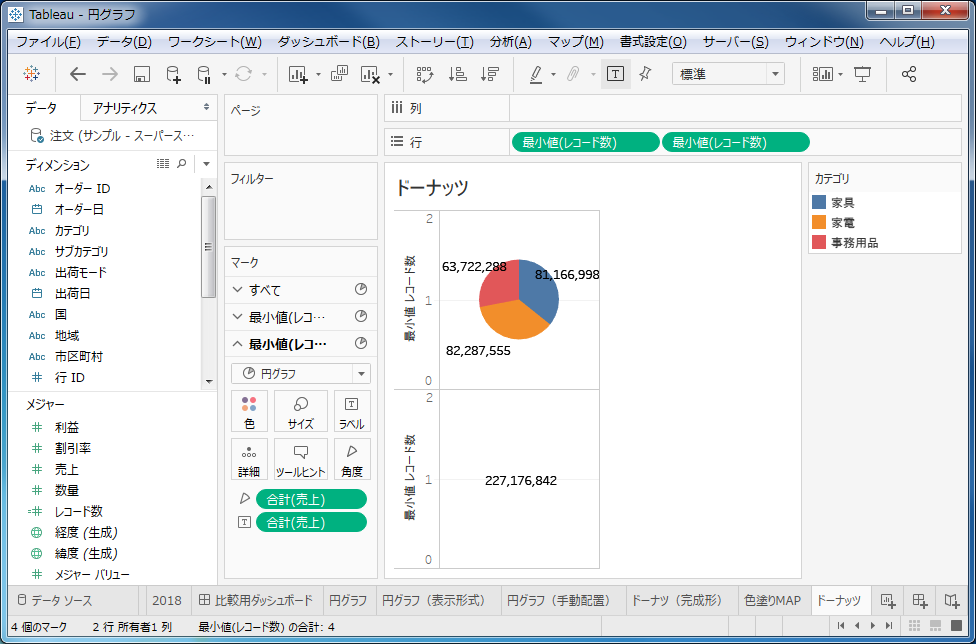Click the New data source icon
This screenshot has width=976, height=644.
173,74
